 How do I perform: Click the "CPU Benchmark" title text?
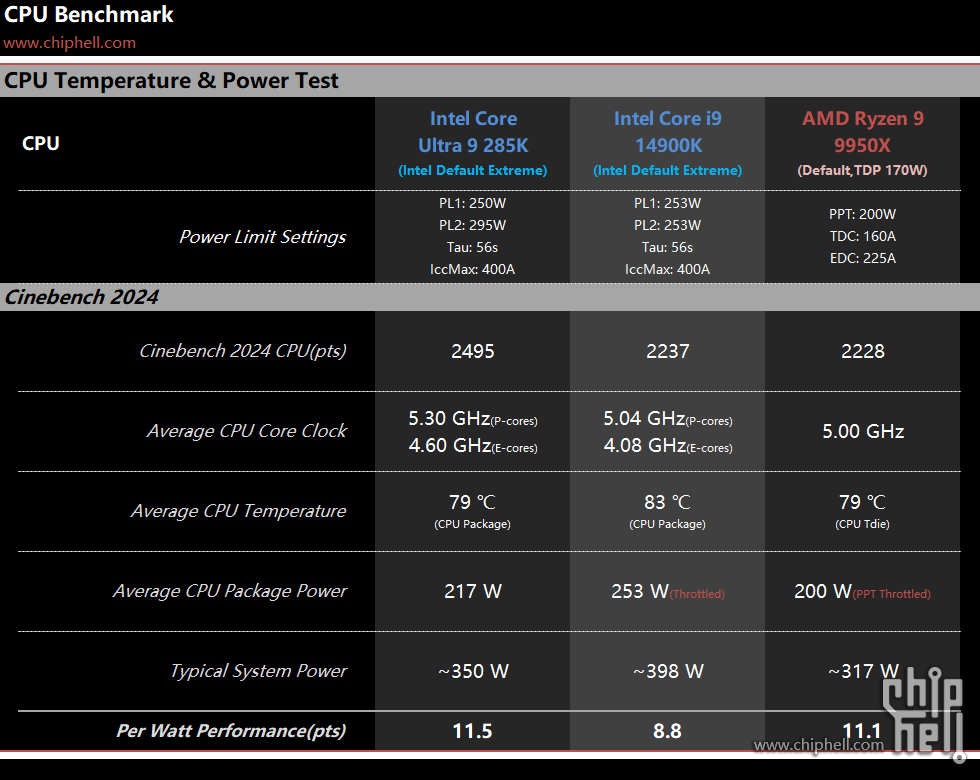89,14
